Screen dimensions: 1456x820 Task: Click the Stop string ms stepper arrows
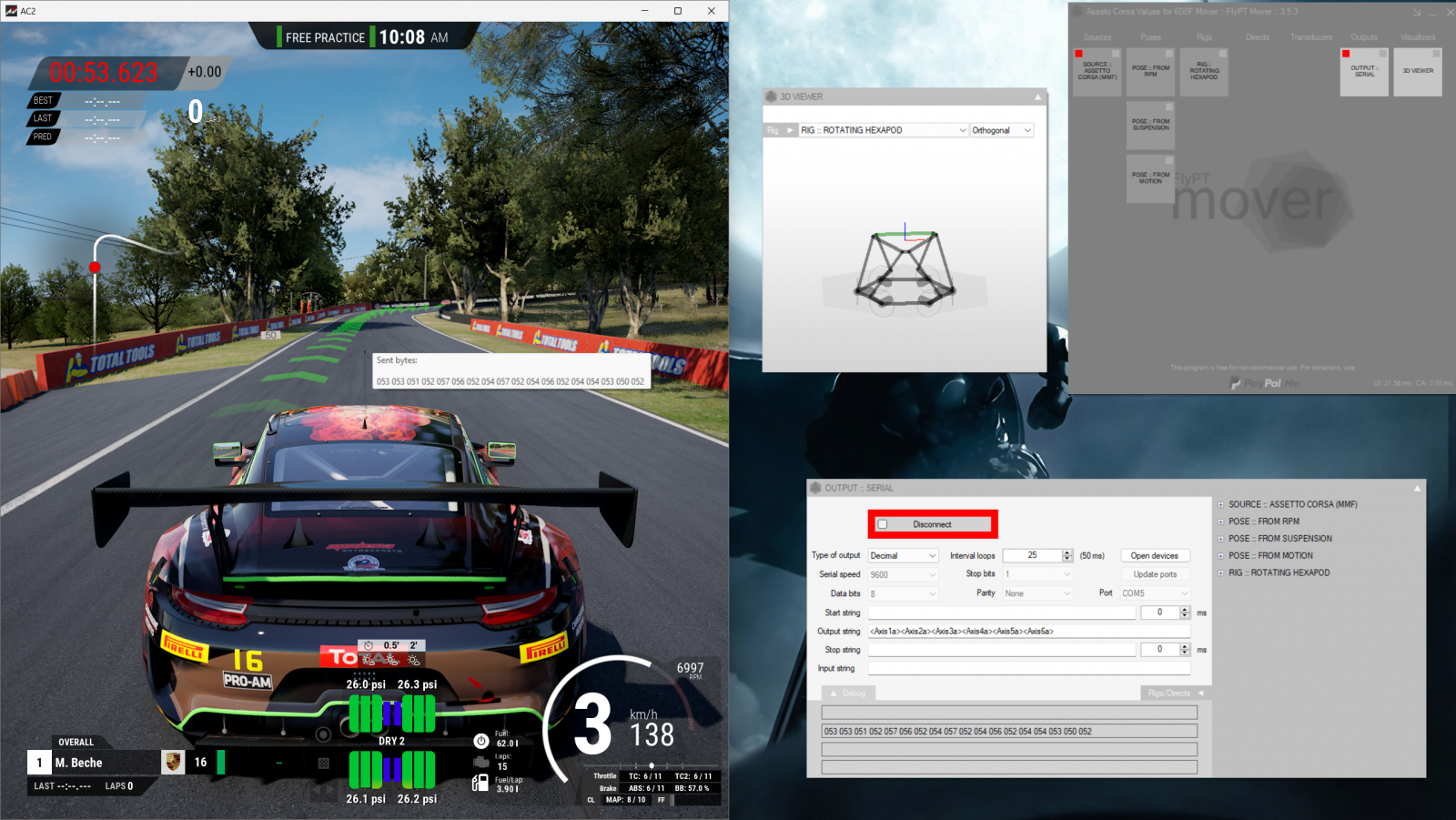coord(1185,650)
